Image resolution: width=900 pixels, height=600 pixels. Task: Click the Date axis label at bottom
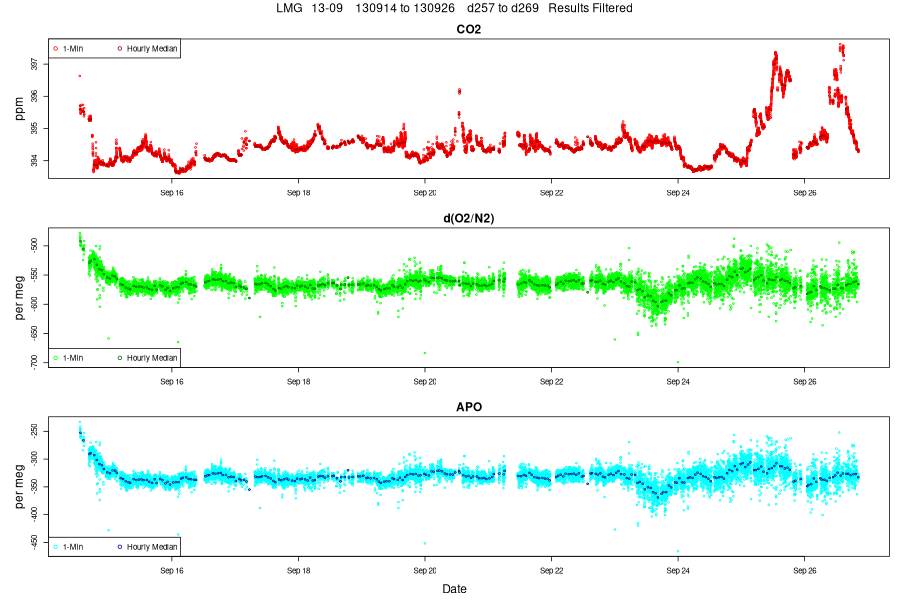[x=454, y=589]
